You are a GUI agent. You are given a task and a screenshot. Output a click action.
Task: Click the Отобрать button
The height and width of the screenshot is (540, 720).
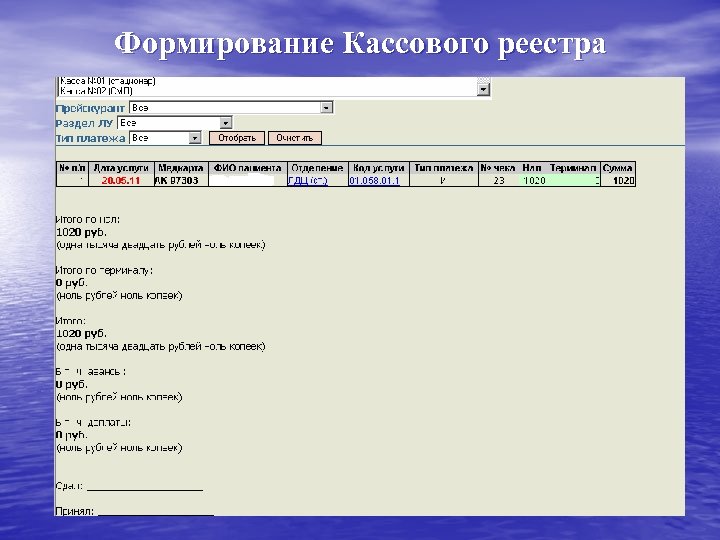237,138
